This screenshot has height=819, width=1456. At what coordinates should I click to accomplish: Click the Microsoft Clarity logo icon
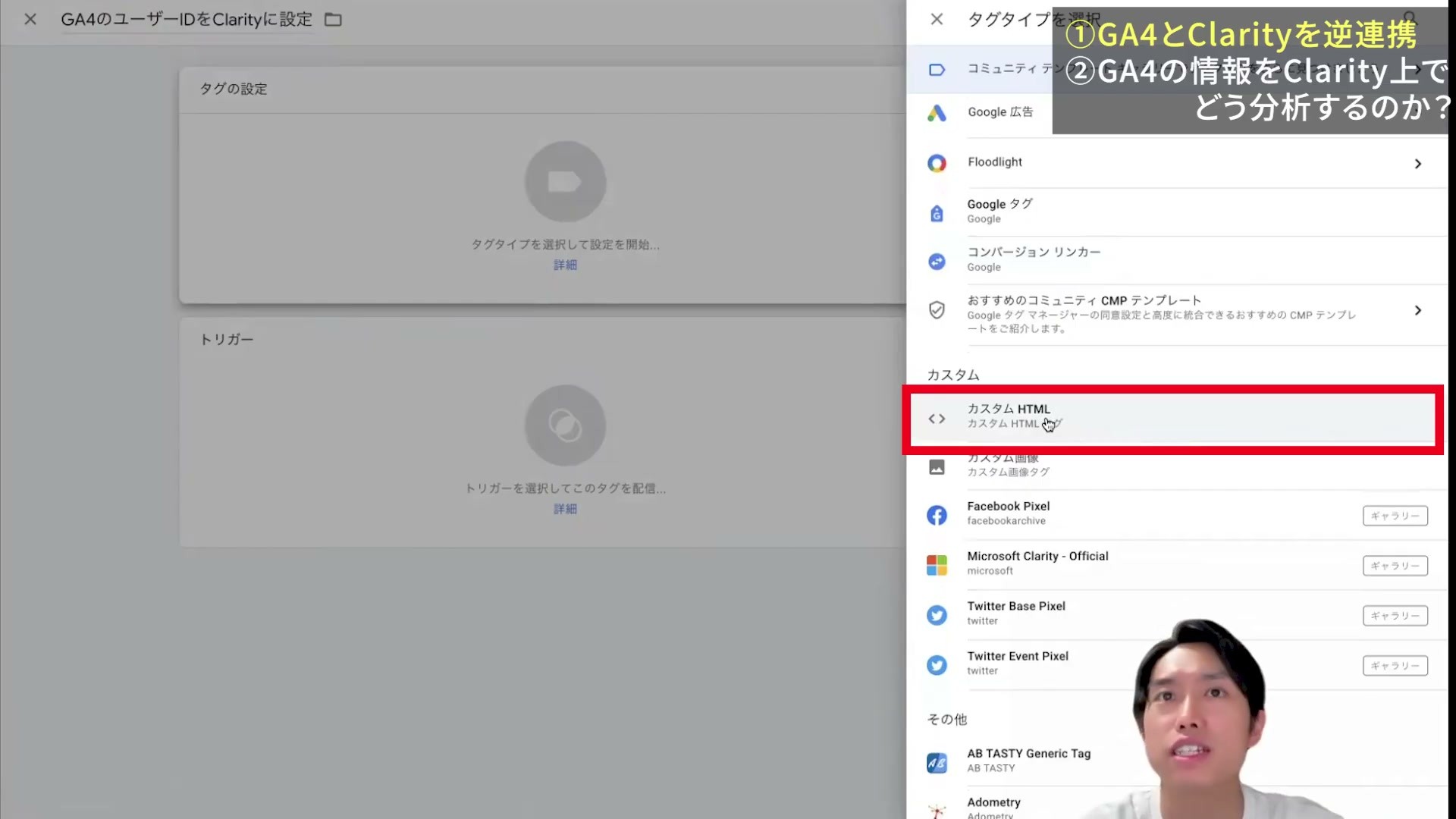tap(937, 566)
